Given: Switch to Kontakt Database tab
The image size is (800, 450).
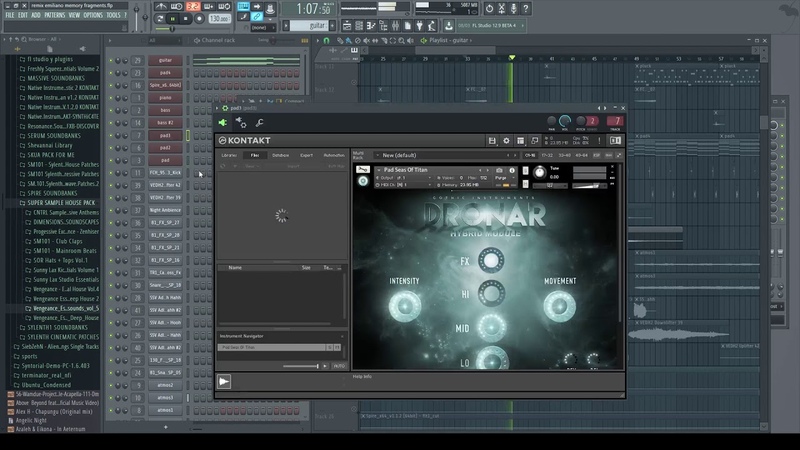Looking at the screenshot, I should click(x=280, y=155).
